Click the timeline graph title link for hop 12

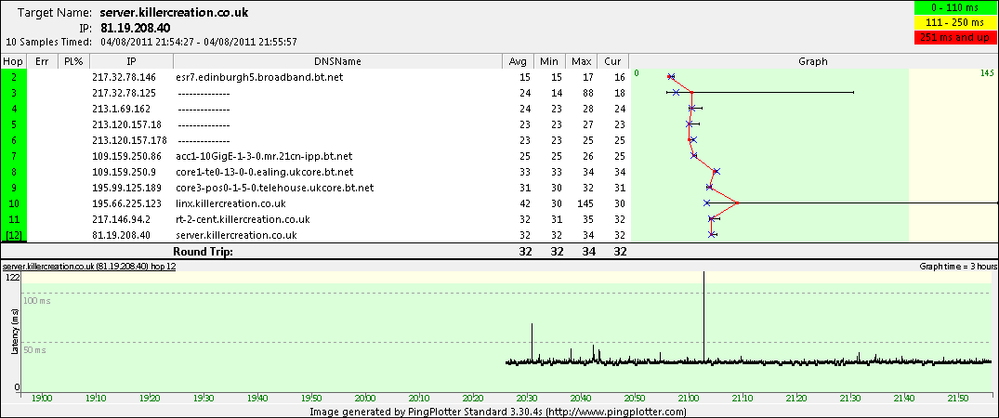89,266
